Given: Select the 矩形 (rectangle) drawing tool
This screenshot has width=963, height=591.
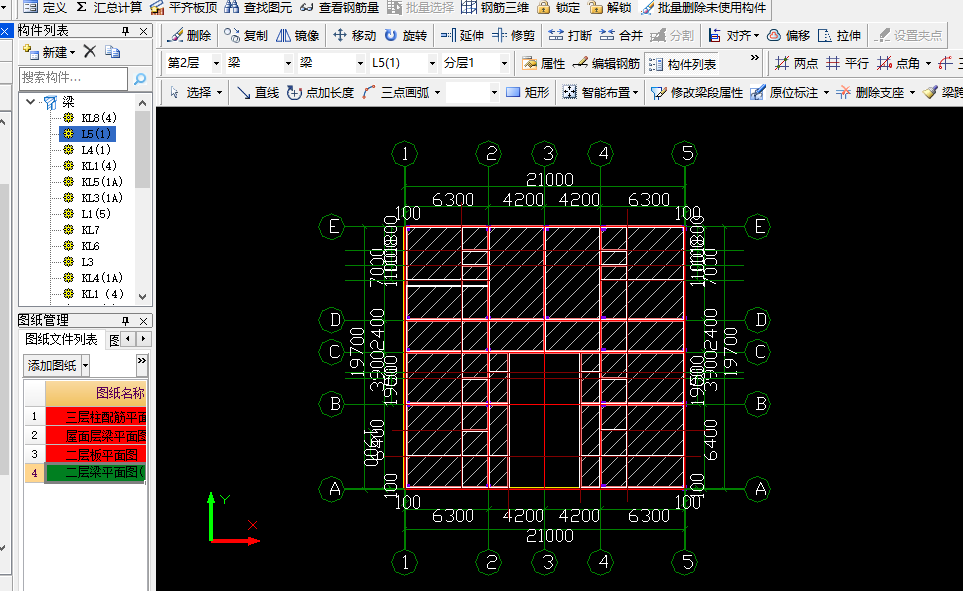Looking at the screenshot, I should (x=528, y=92).
